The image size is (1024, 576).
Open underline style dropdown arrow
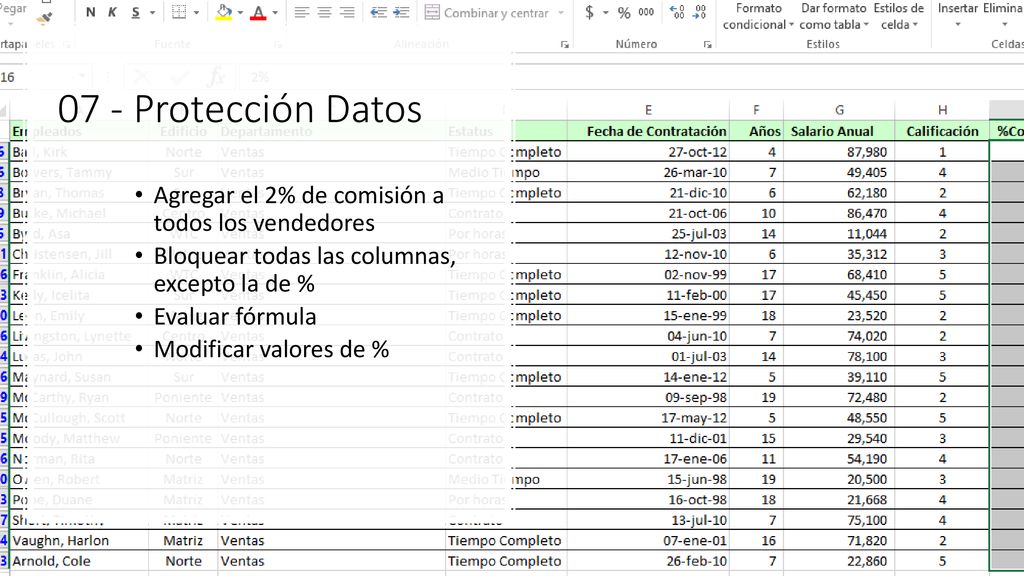pyautogui.click(x=153, y=12)
